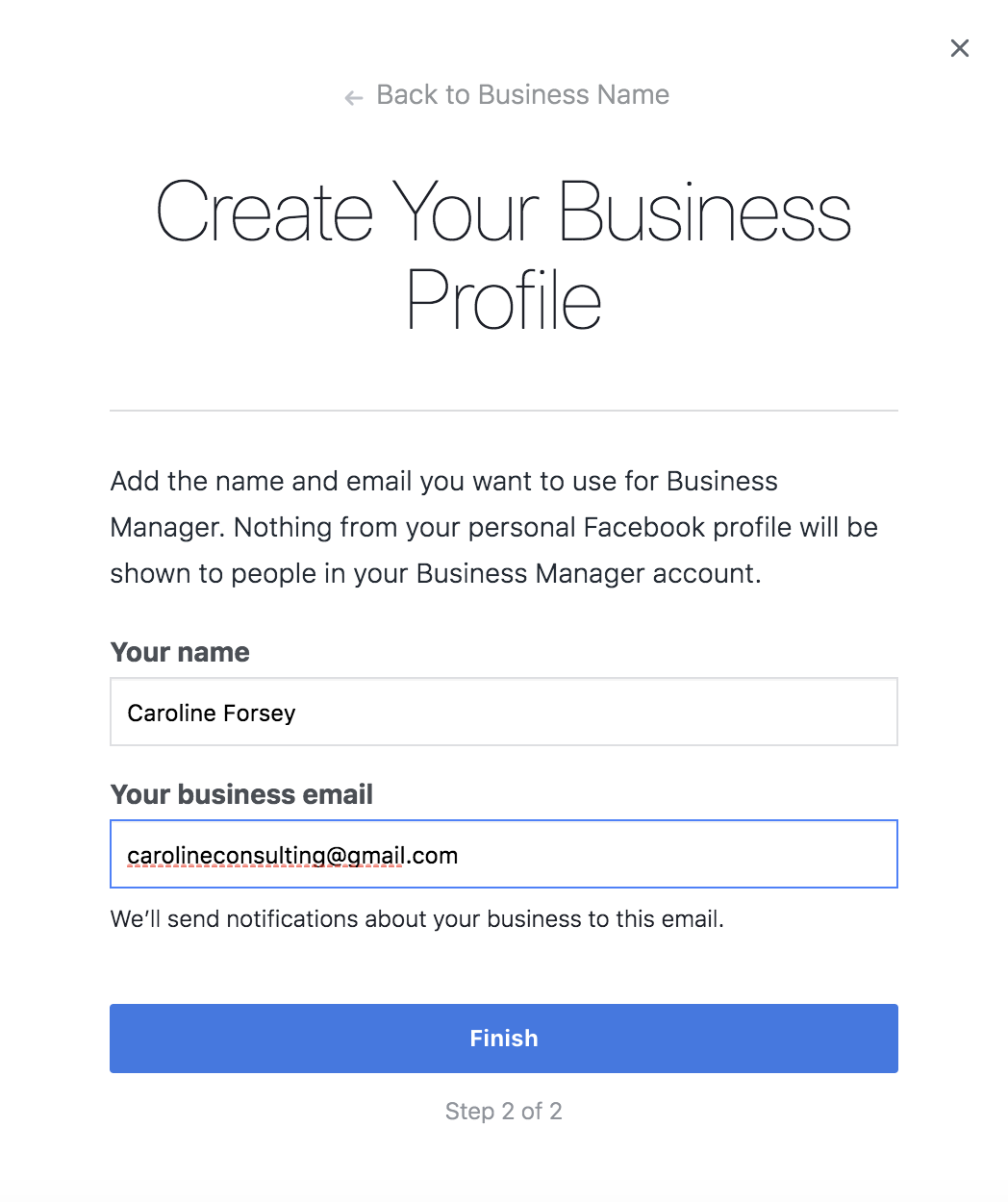Place the cursor on the carolineconsulting@gmail.com text
The image size is (1008, 1202).
(x=292, y=856)
